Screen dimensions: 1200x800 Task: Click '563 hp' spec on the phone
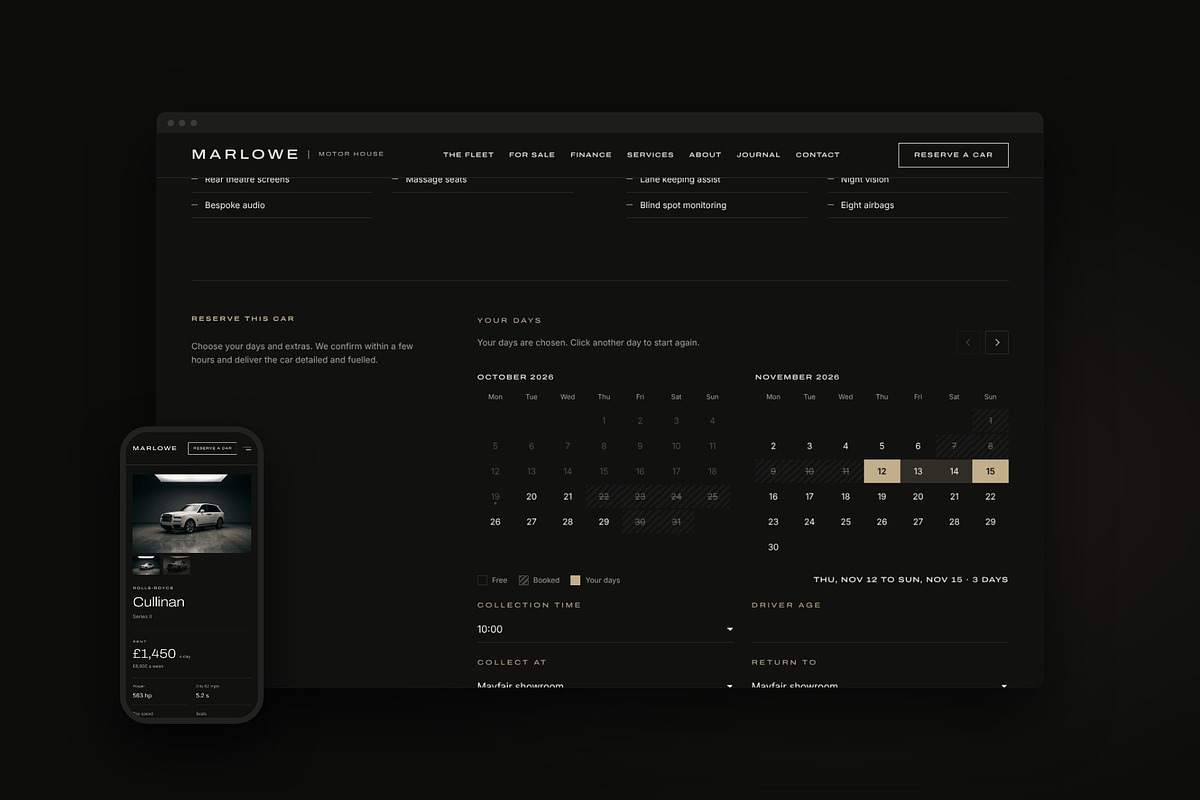point(142,695)
